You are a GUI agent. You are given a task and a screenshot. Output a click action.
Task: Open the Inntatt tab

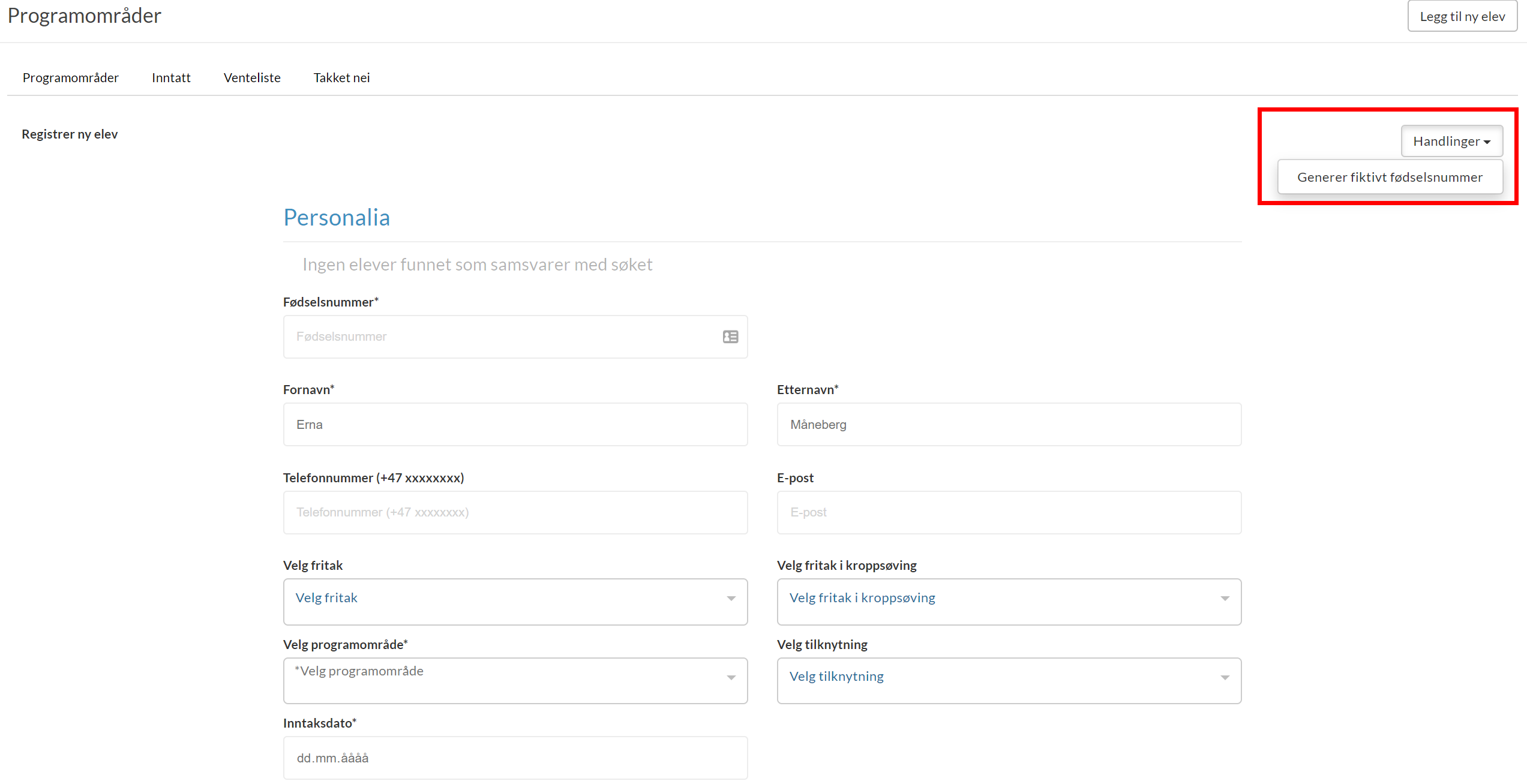click(171, 77)
